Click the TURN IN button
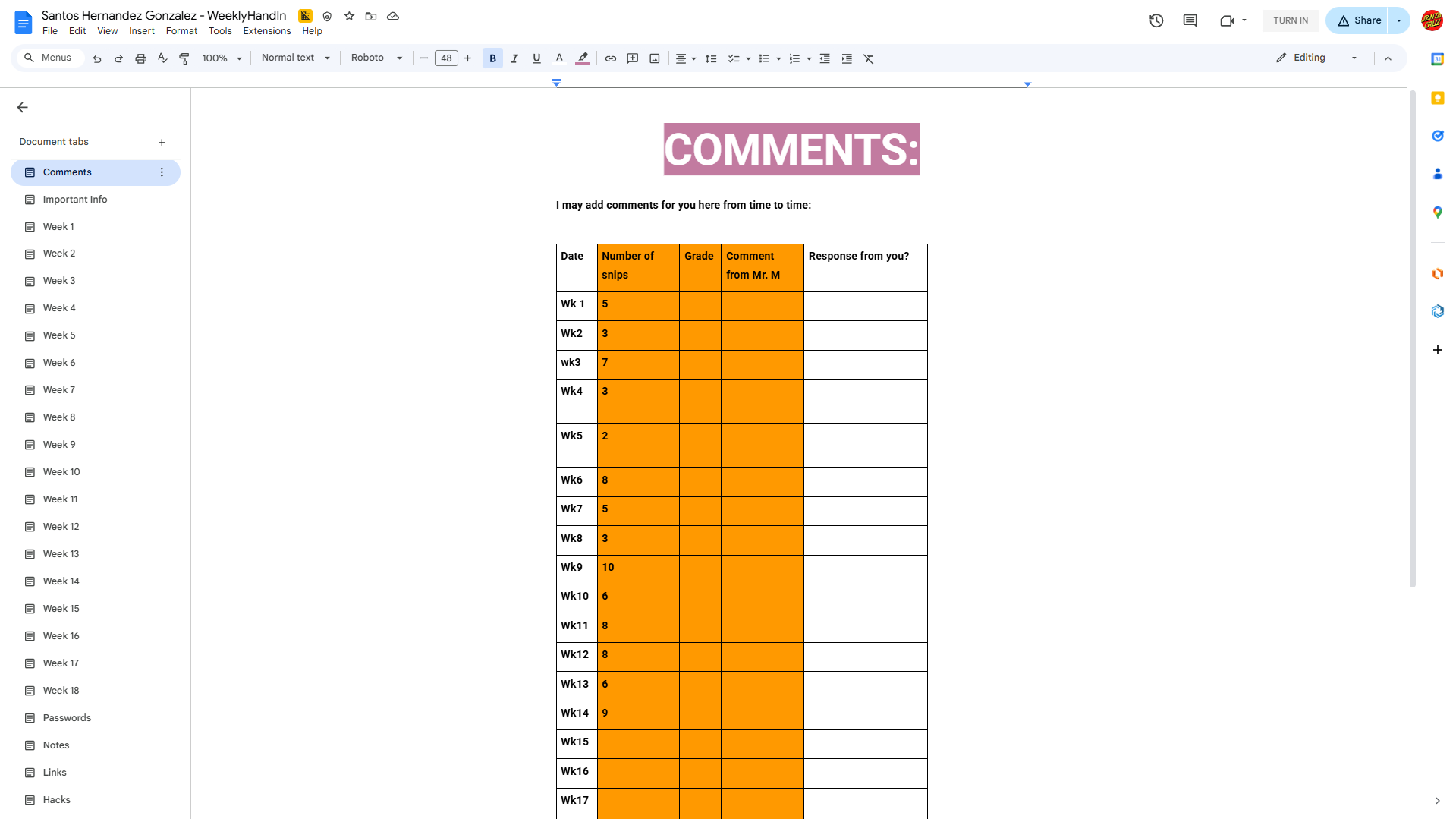The height and width of the screenshot is (819, 1456). coord(1290,20)
